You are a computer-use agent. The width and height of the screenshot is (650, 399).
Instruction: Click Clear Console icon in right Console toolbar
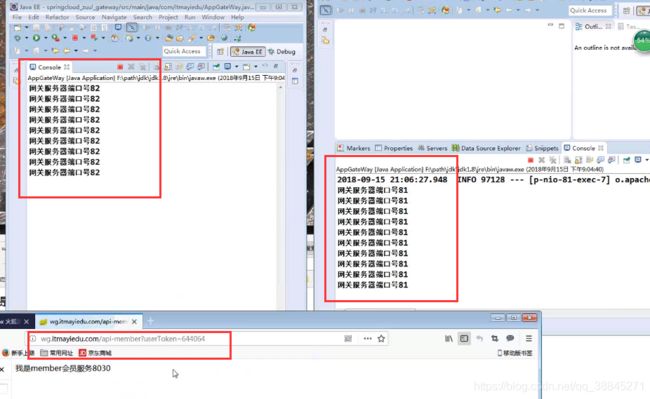pos(567,160)
